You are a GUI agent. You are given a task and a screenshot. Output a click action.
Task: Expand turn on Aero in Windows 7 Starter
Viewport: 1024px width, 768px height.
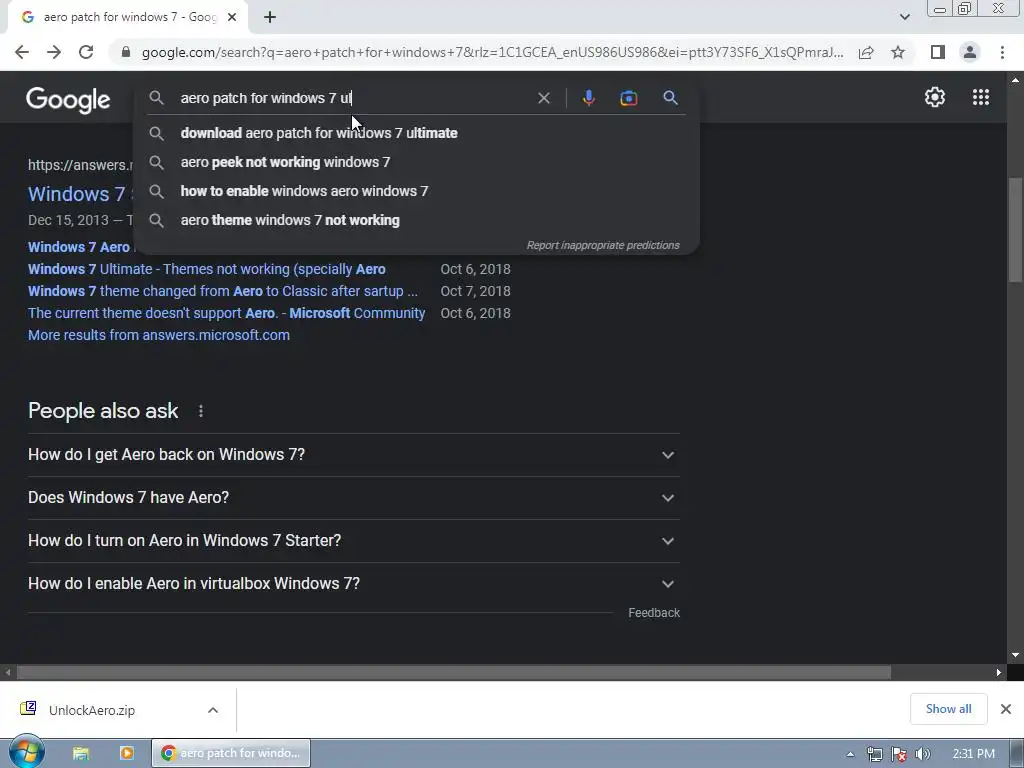point(353,541)
